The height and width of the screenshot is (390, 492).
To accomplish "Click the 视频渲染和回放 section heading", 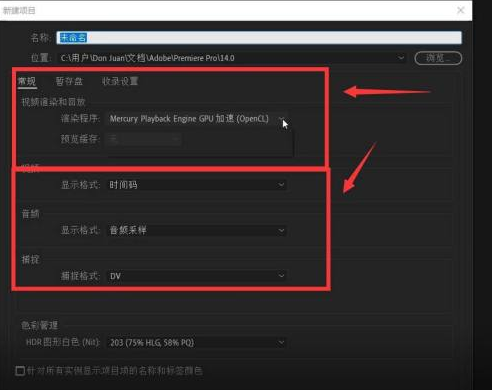I will pyautogui.click(x=54, y=102).
